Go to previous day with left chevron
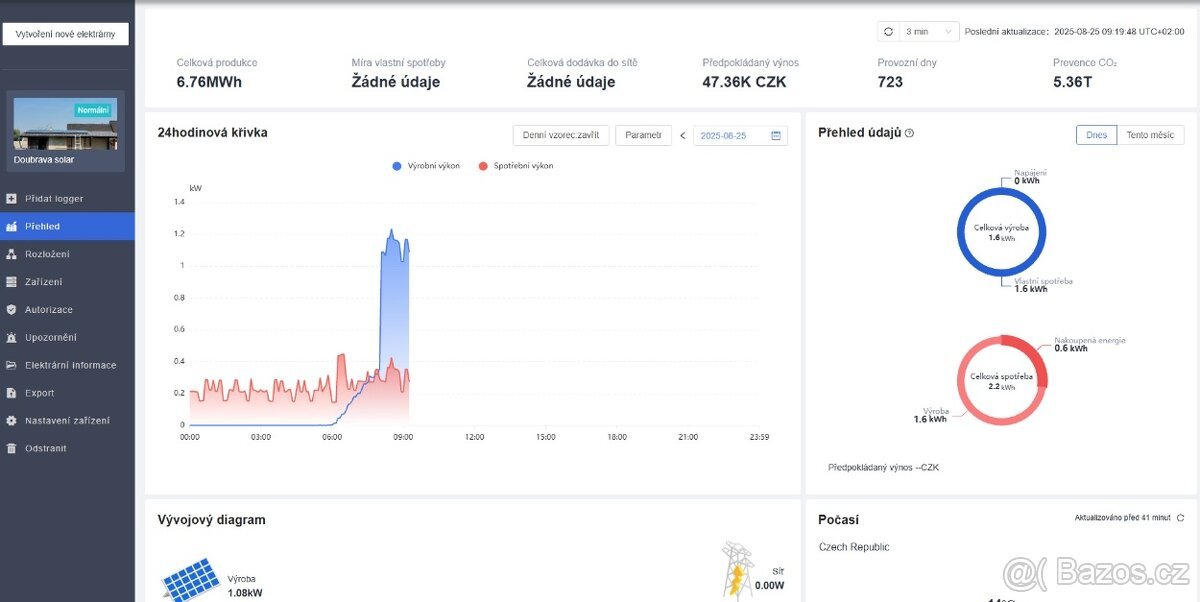The image size is (1200, 602). (683, 136)
